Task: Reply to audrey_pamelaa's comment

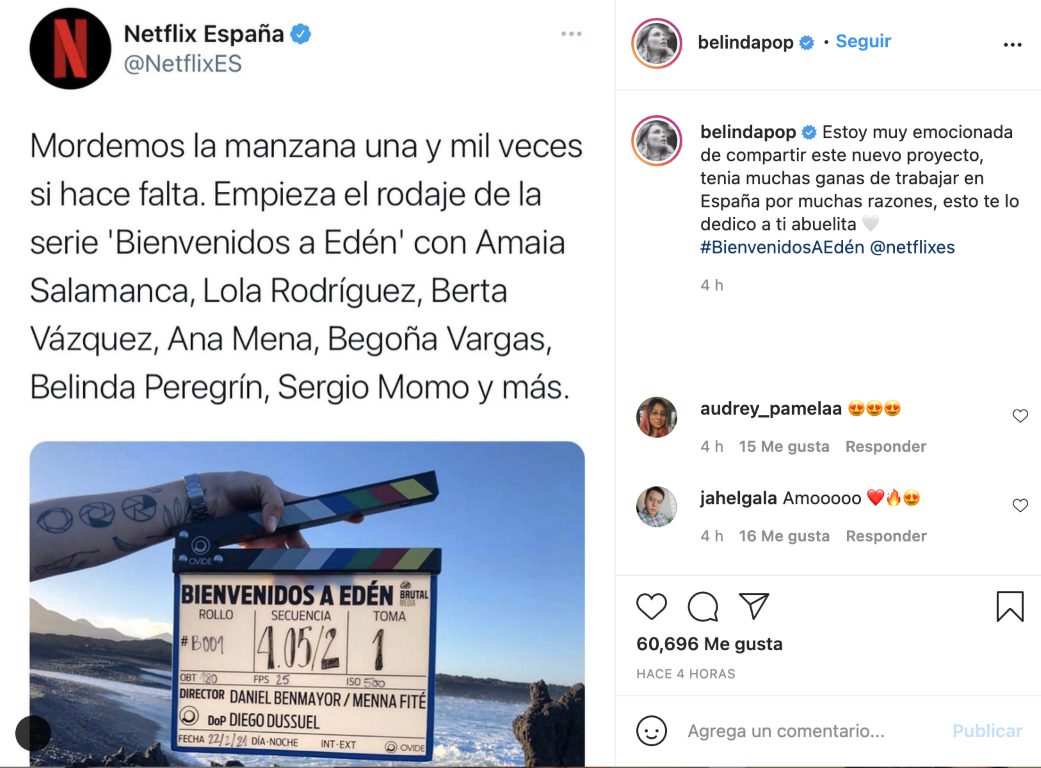Action: 886,447
